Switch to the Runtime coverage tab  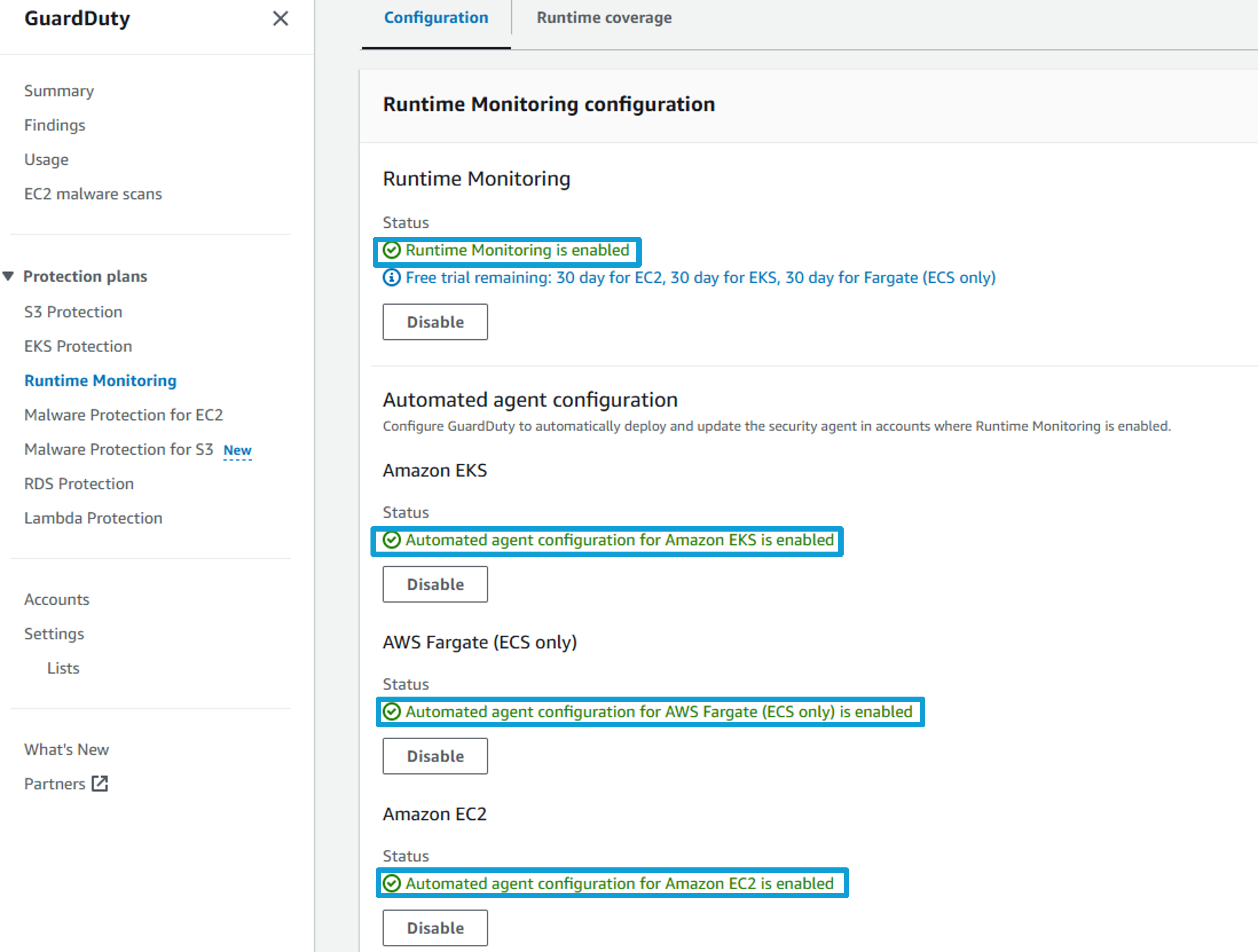coord(604,18)
